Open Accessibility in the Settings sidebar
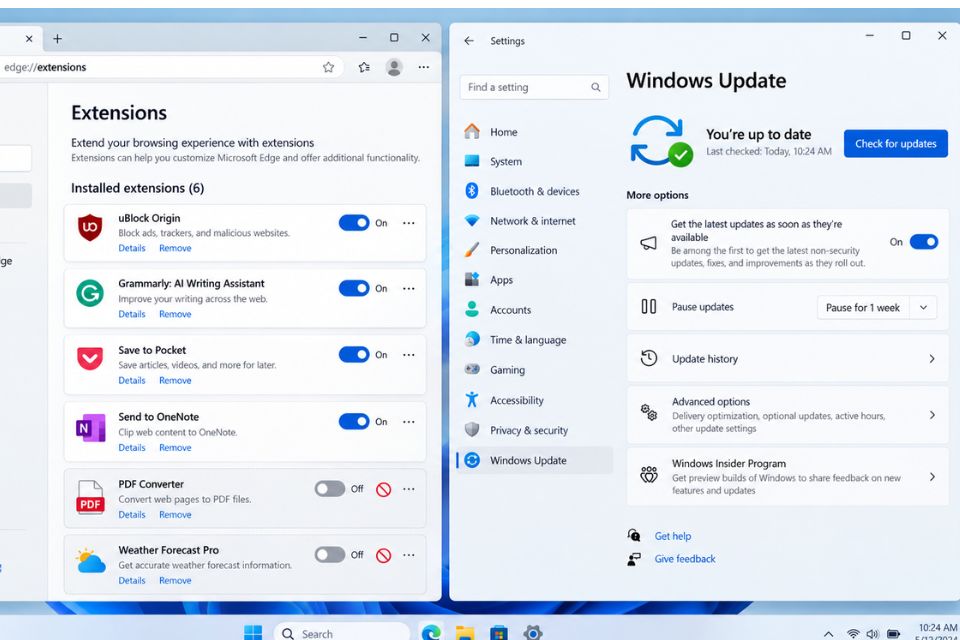Viewport: 960px width, 640px height. tap(535, 401)
